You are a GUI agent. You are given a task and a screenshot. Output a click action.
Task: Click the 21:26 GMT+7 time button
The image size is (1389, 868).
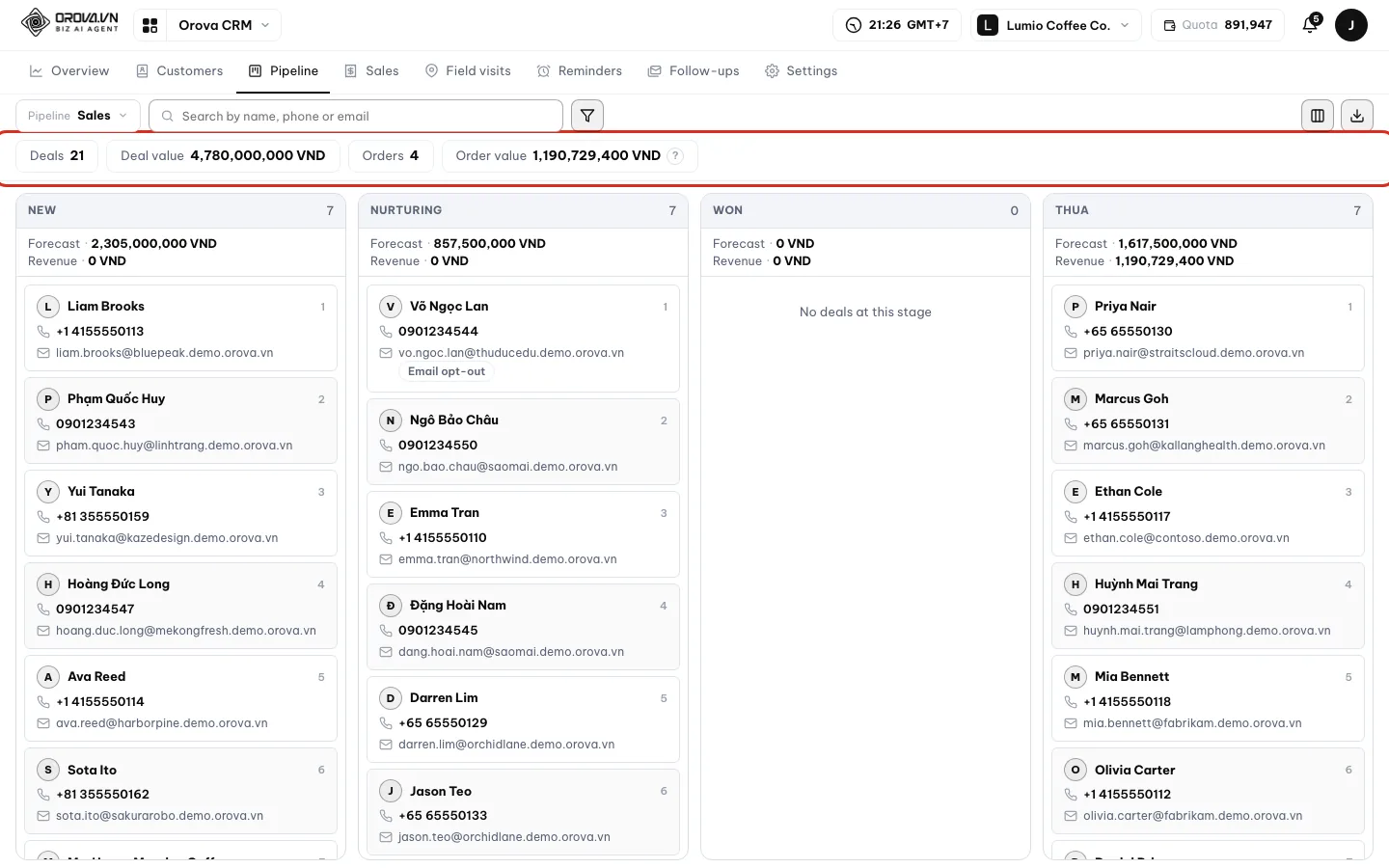(897, 25)
